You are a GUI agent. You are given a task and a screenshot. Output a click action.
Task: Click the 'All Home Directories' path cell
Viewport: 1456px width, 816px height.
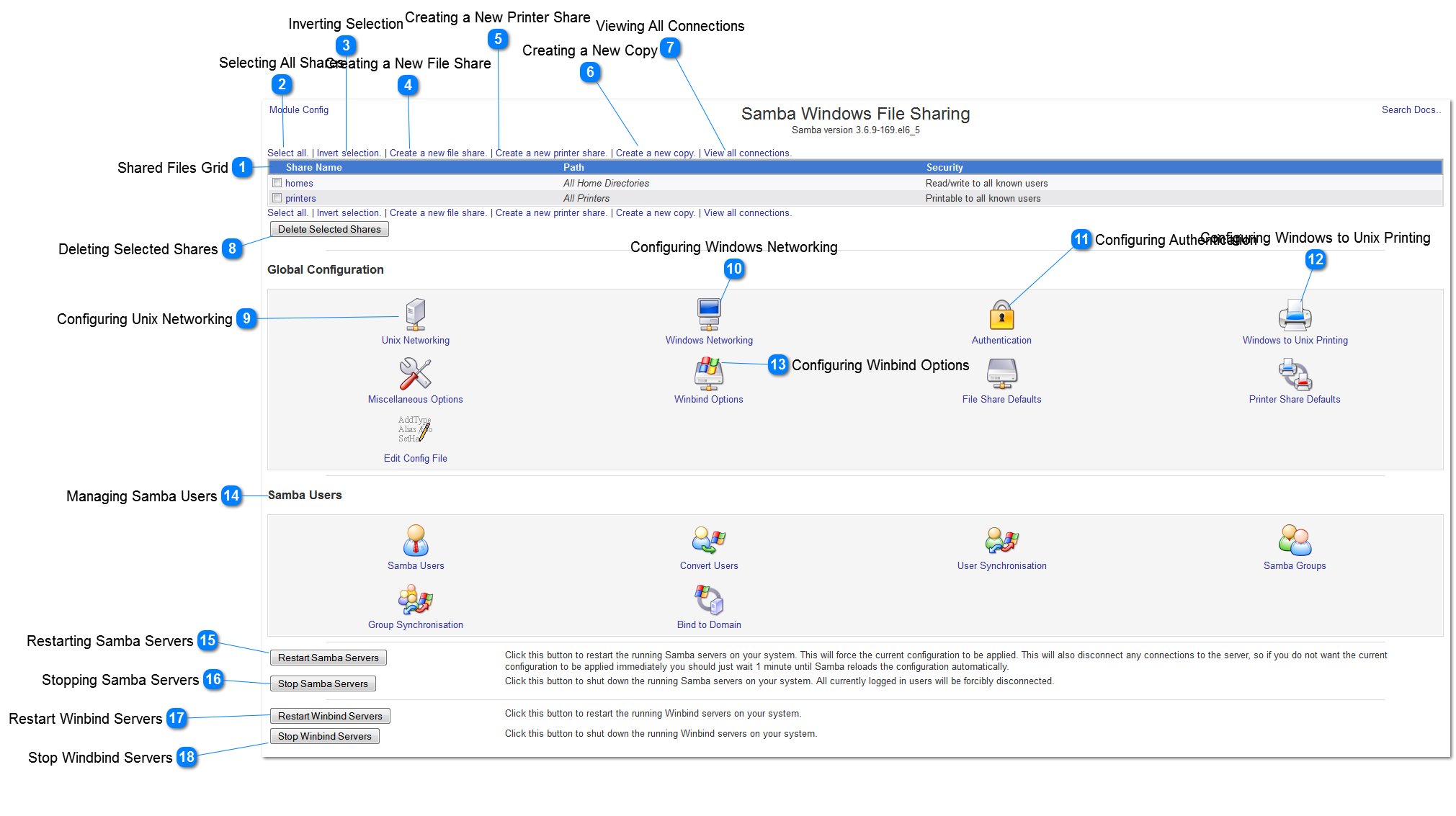point(606,184)
